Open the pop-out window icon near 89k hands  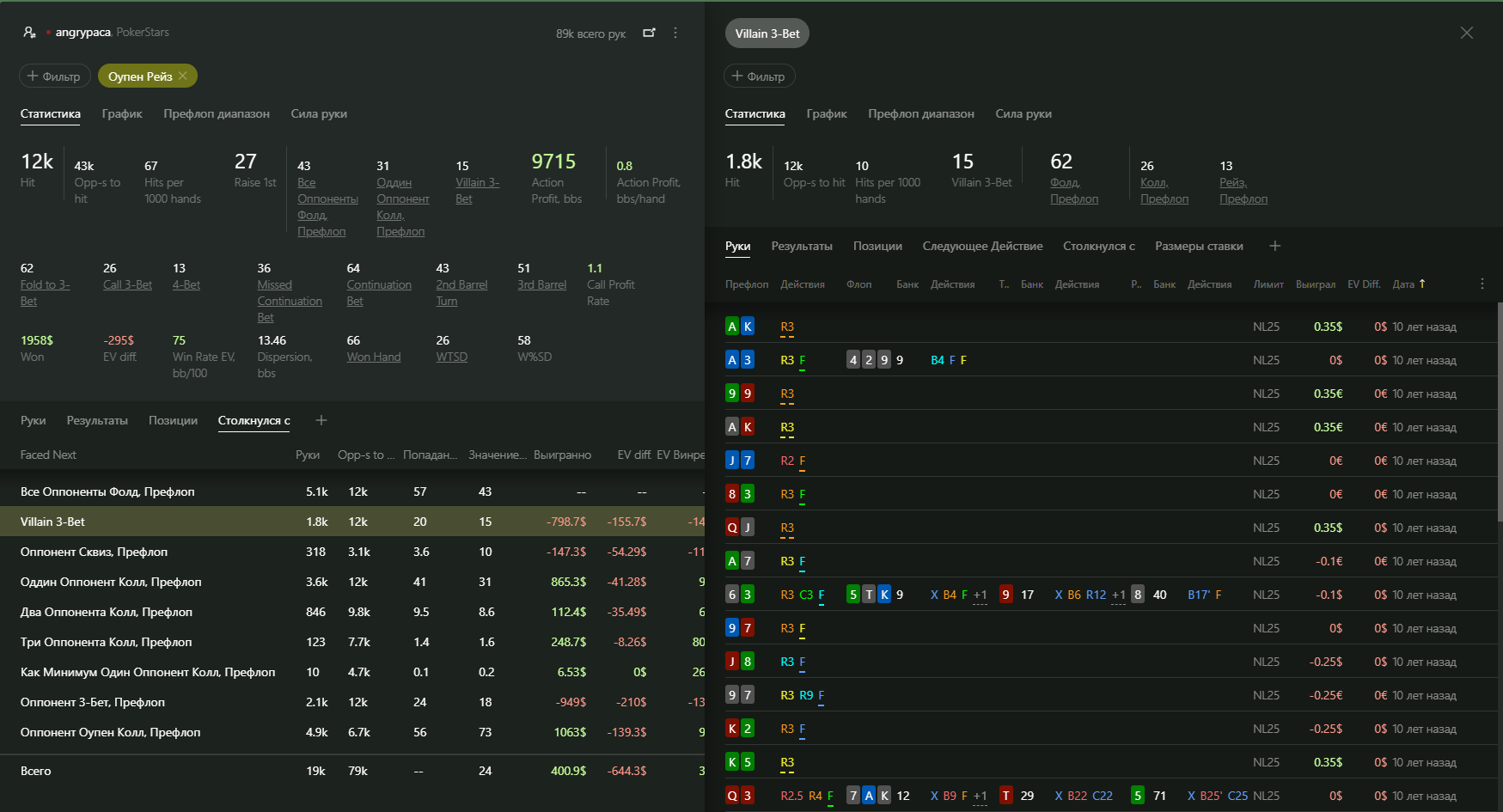[x=649, y=33]
